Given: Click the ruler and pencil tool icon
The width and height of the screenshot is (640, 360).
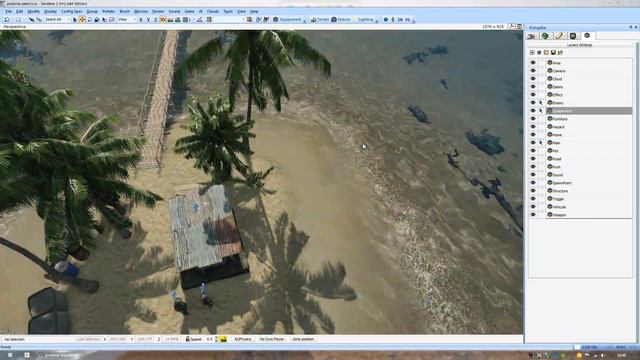Looking at the screenshot, I should pos(200,19).
